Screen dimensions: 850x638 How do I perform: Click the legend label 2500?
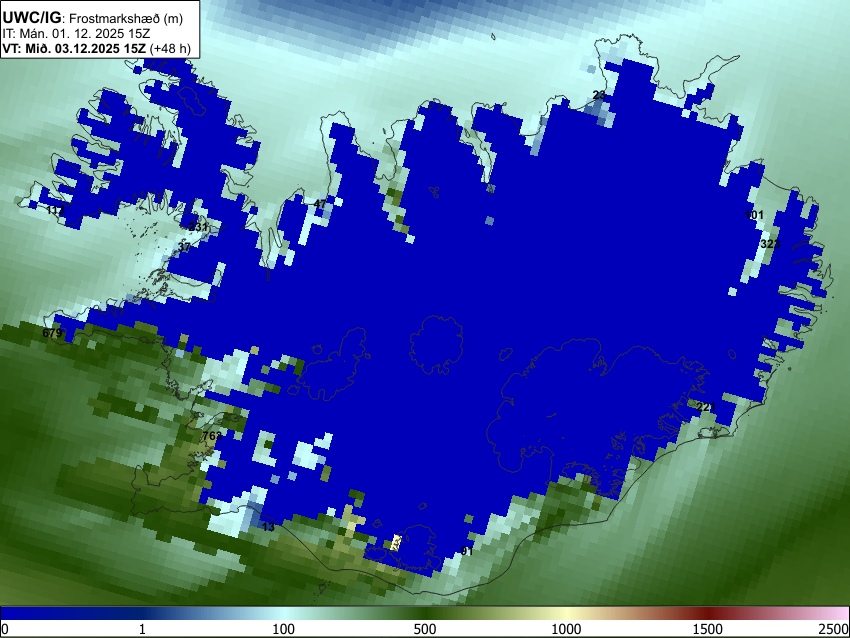click(834, 629)
